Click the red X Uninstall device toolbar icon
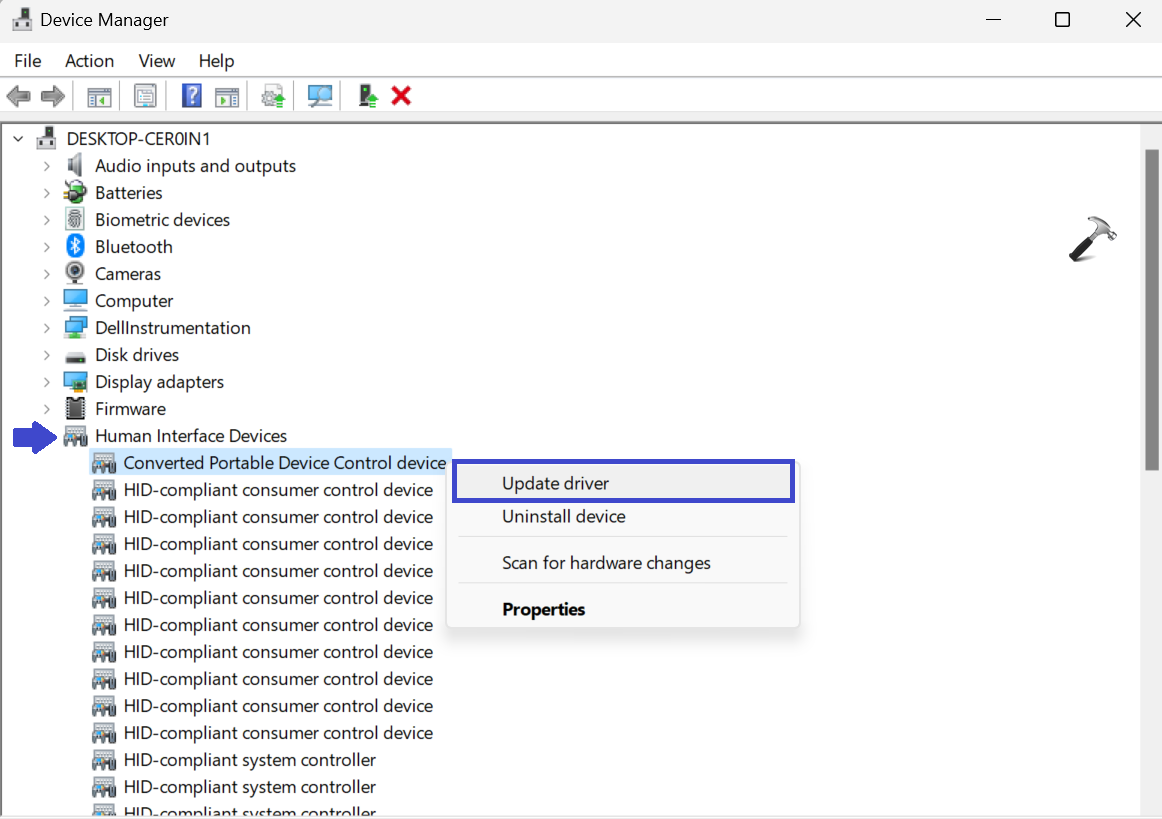 coord(401,96)
